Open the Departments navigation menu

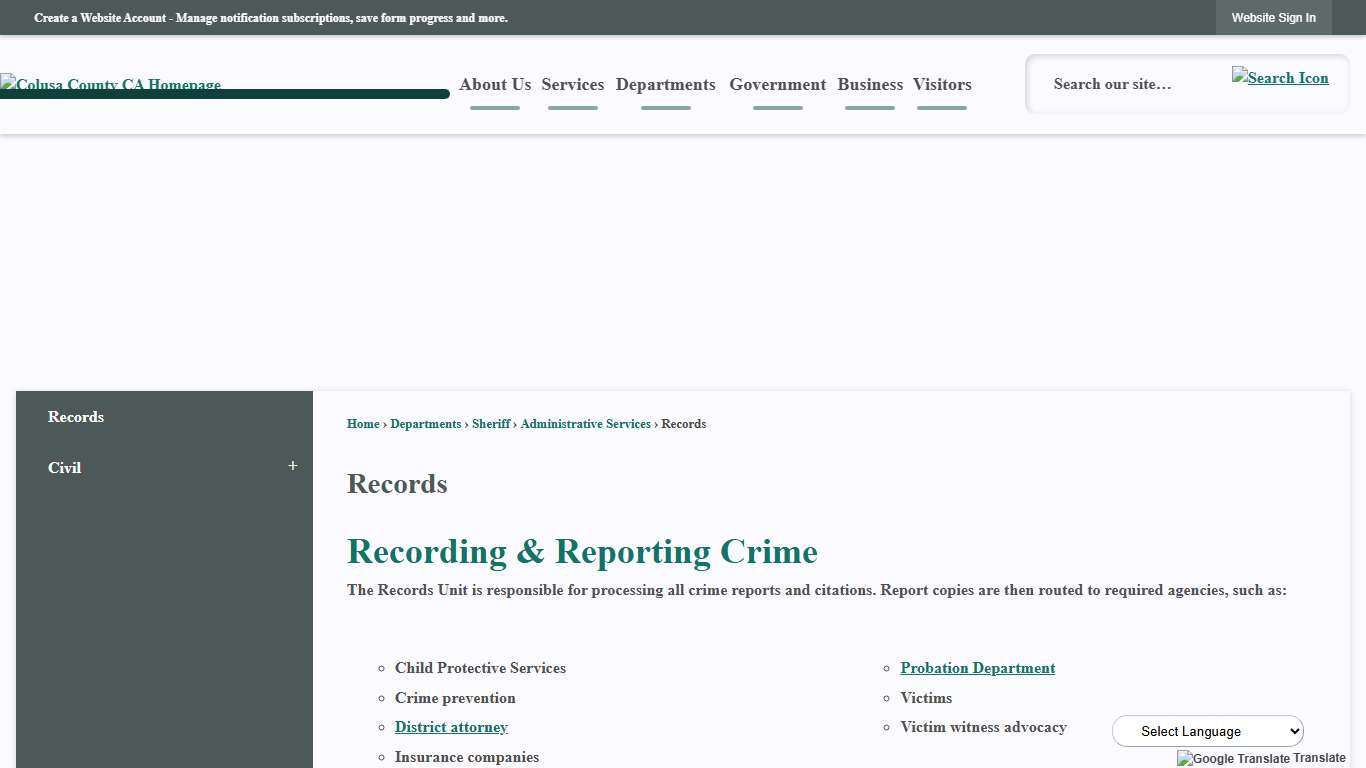(665, 85)
